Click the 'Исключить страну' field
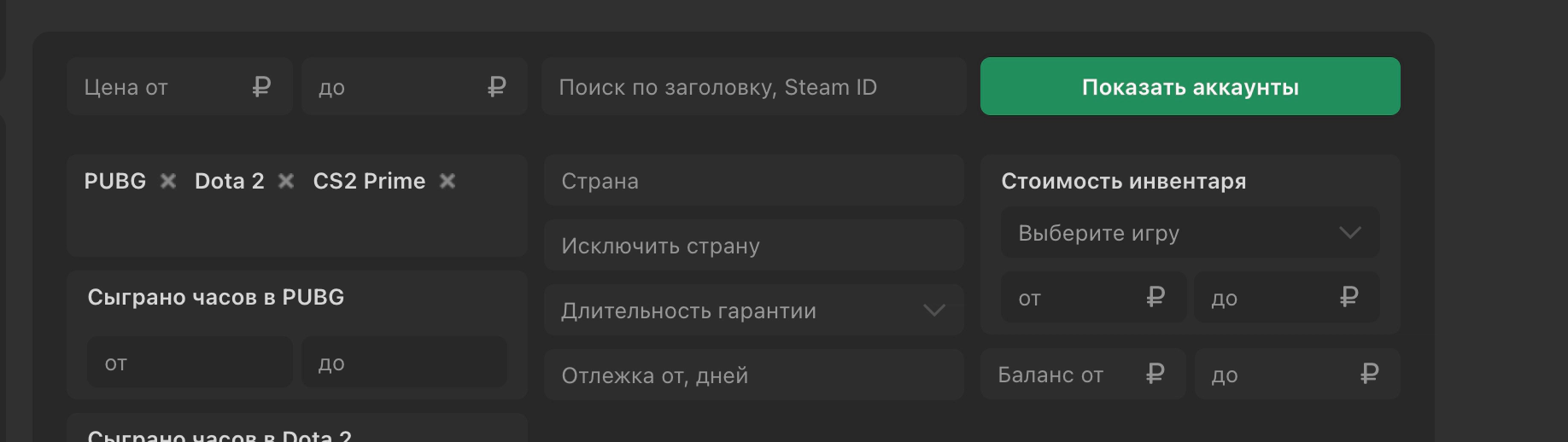 point(753,246)
